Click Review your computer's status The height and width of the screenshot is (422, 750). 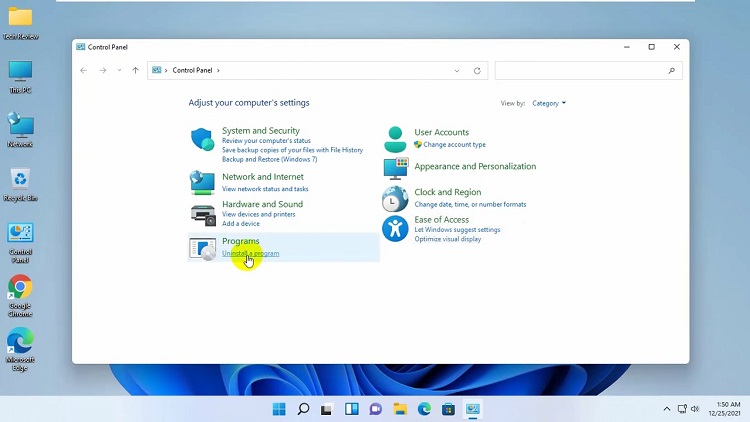pyautogui.click(x=266, y=141)
